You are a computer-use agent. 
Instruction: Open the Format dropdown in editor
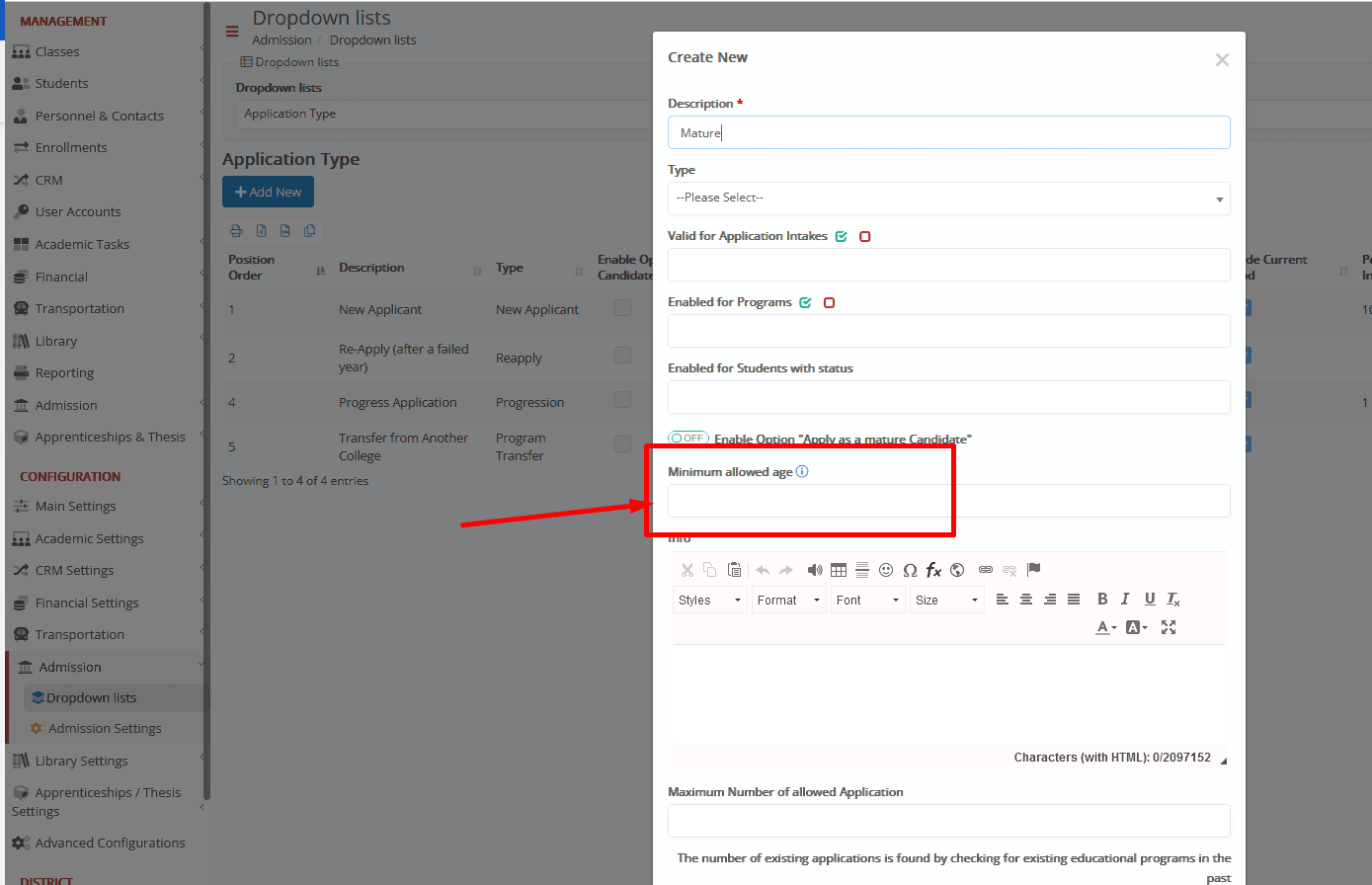[789, 600]
